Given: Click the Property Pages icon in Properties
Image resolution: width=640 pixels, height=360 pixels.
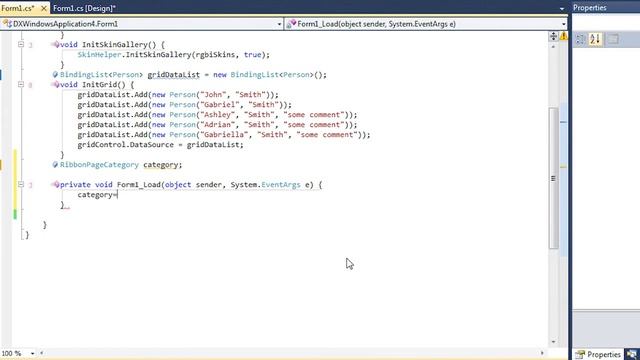Looking at the screenshot, I should 613,39.
